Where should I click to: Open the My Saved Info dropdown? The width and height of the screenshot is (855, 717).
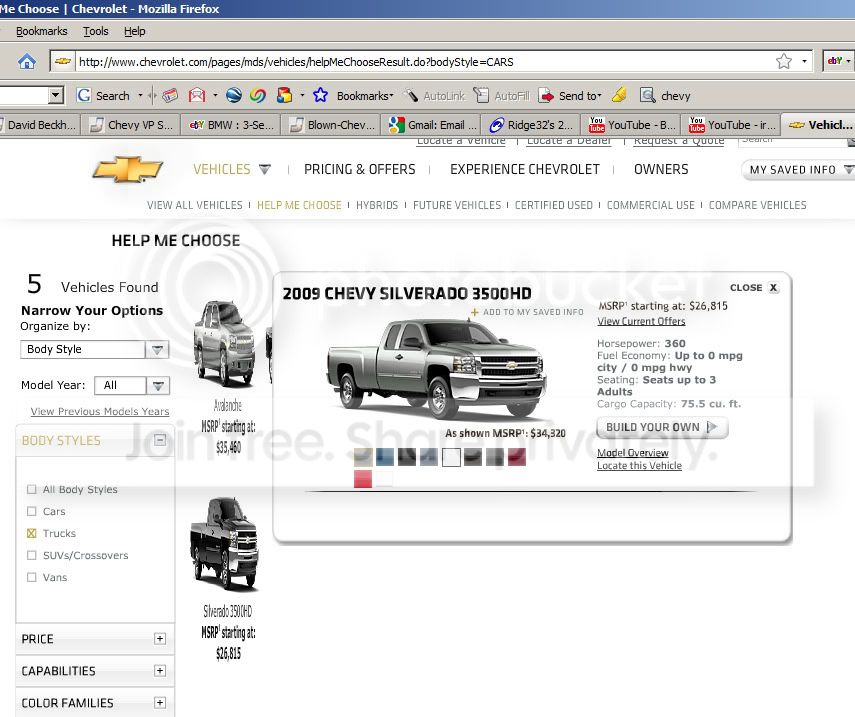[x=798, y=170]
